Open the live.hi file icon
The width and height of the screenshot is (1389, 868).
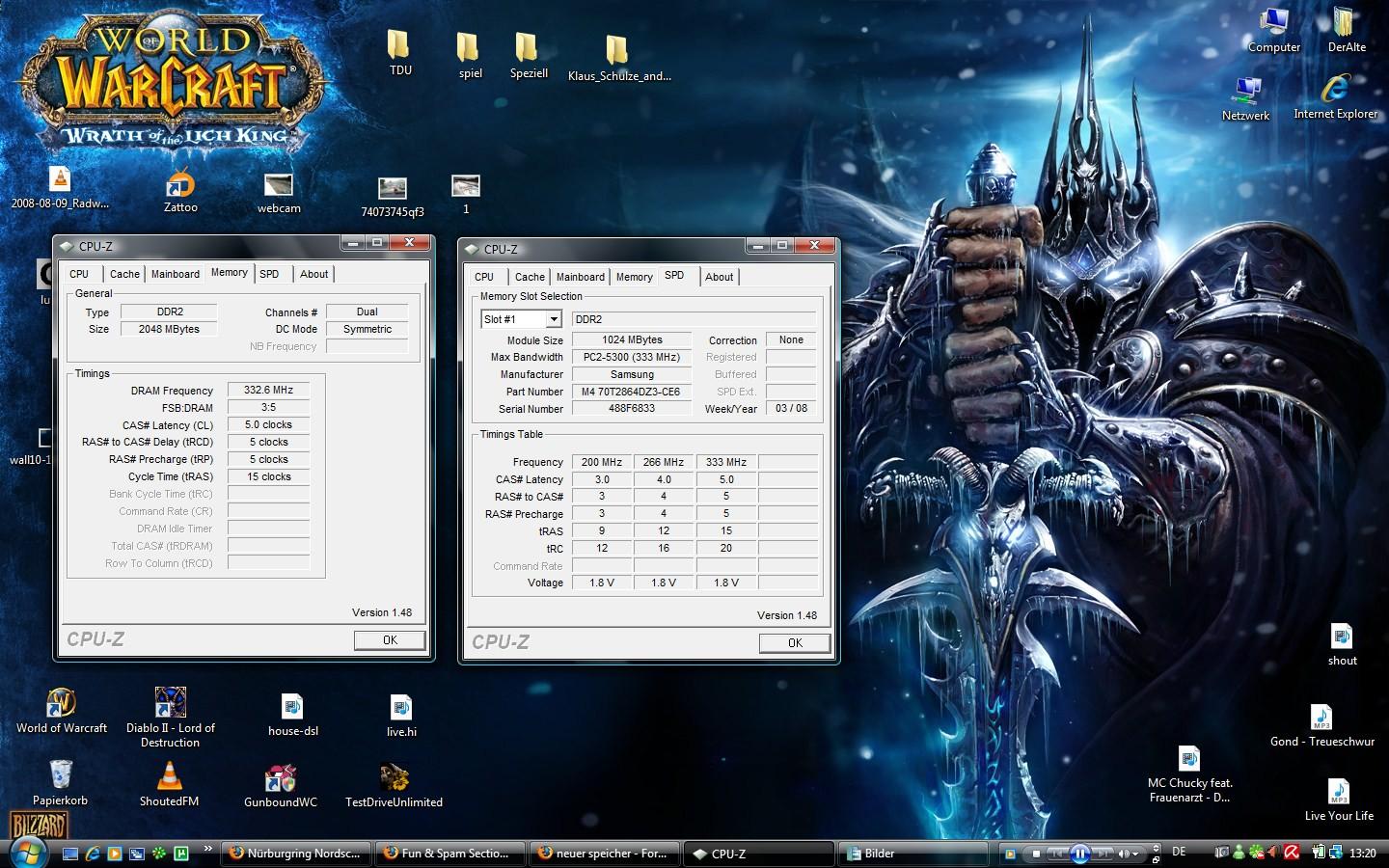point(401,716)
